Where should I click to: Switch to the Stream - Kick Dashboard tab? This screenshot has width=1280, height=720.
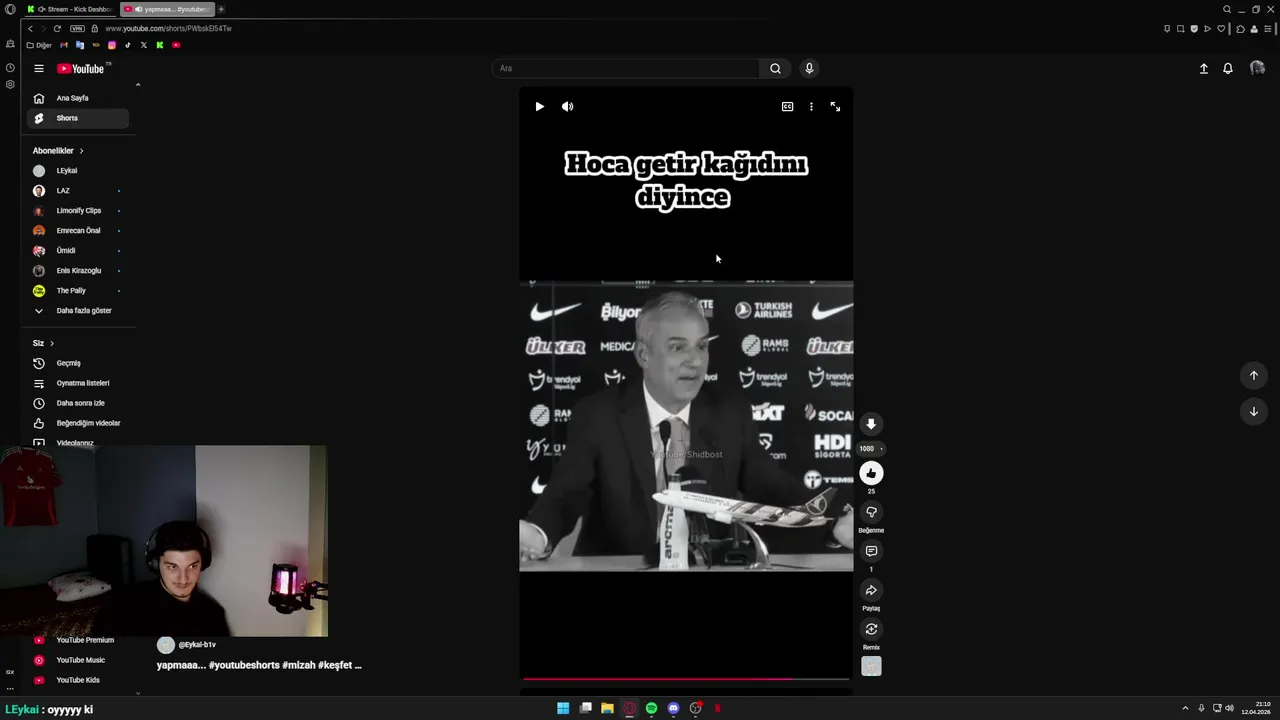70,9
